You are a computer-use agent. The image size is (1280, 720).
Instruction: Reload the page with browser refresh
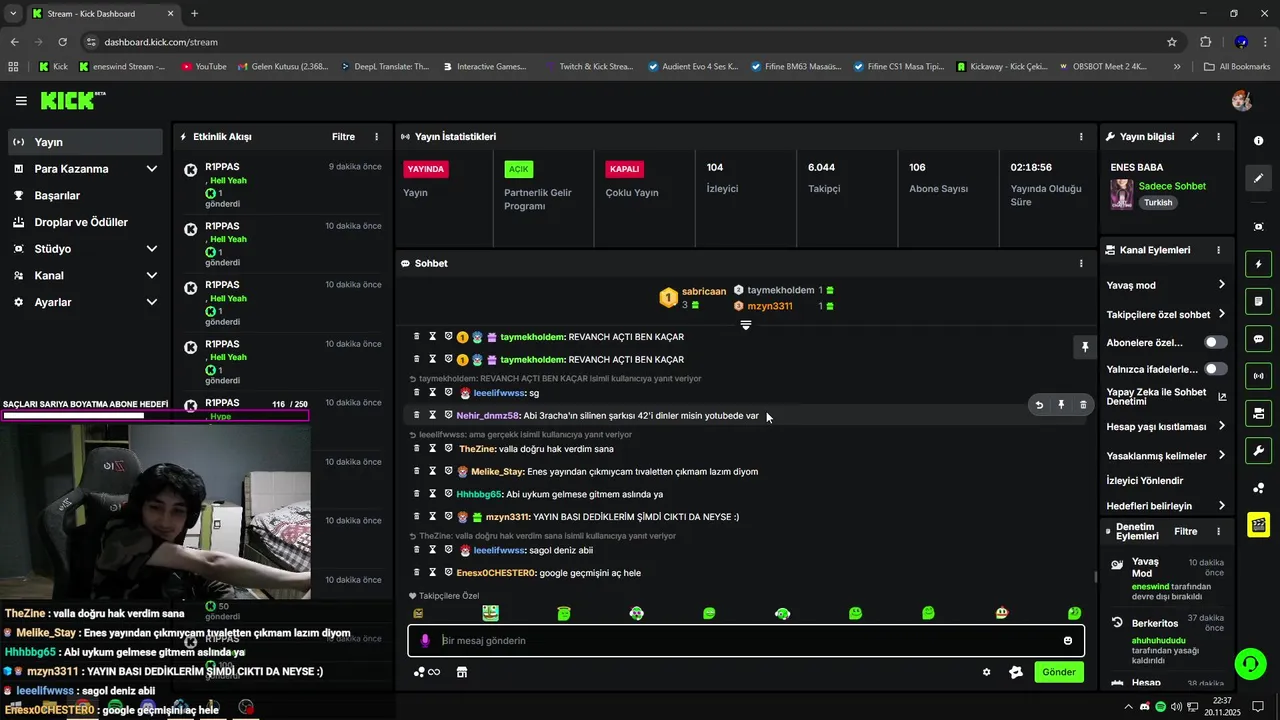(62, 42)
